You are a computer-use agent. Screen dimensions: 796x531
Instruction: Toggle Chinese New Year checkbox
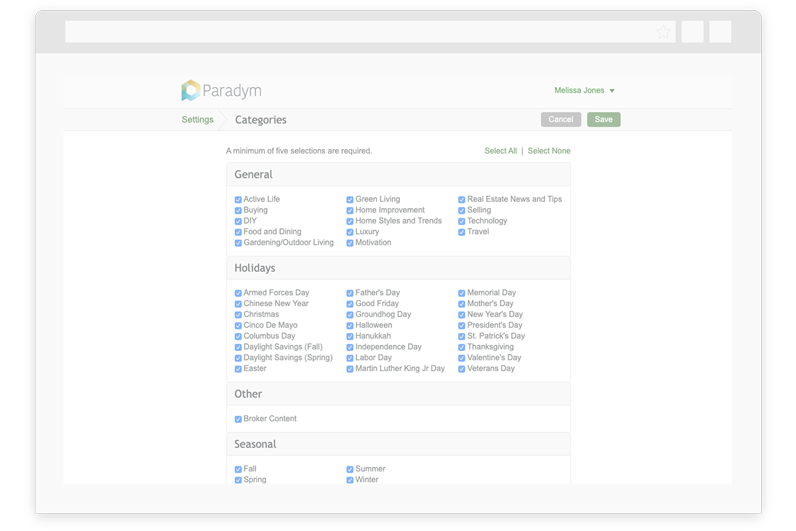238,304
